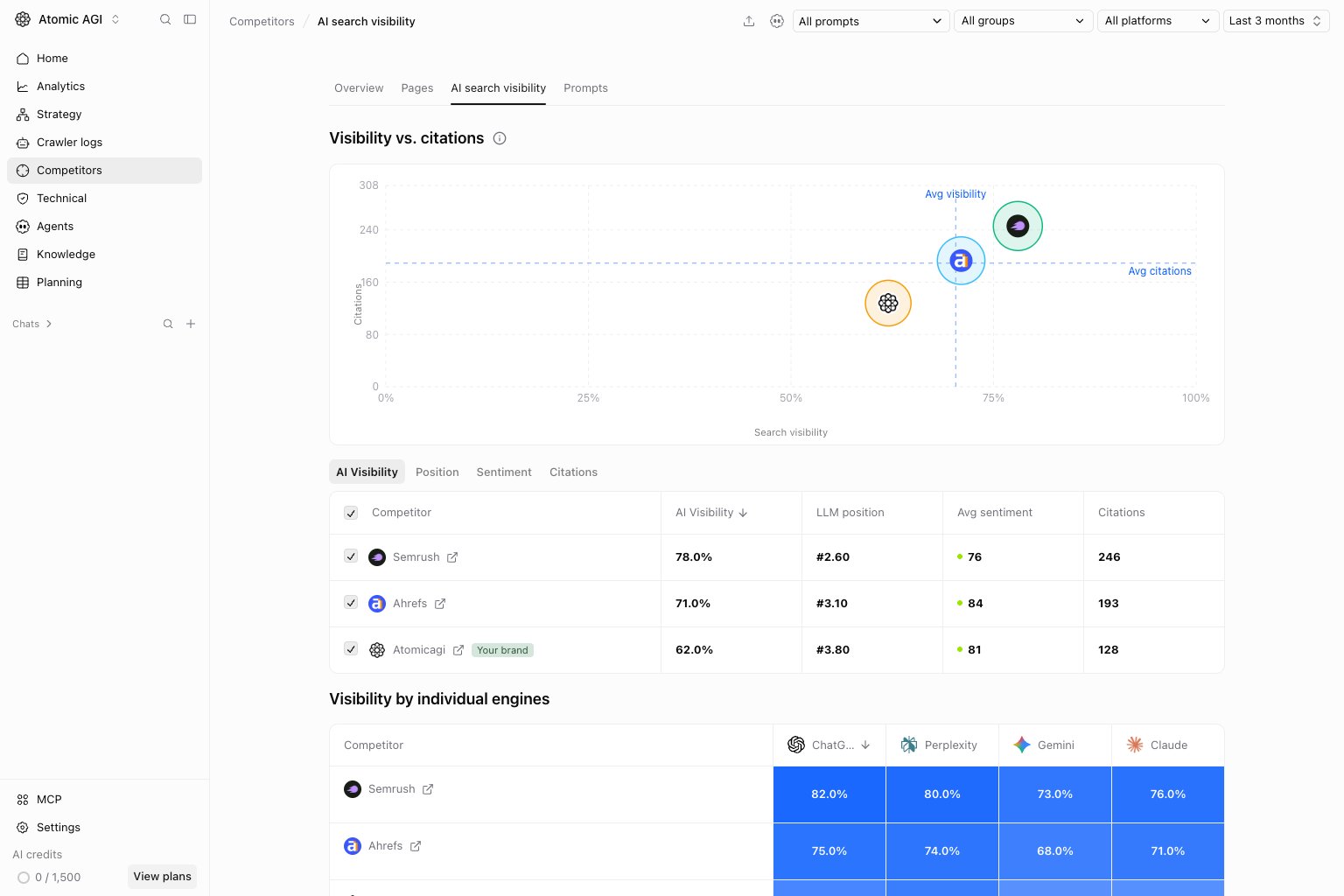Switch to the Prompts tab
Image resolution: width=1344 pixels, height=896 pixels.
[585, 88]
